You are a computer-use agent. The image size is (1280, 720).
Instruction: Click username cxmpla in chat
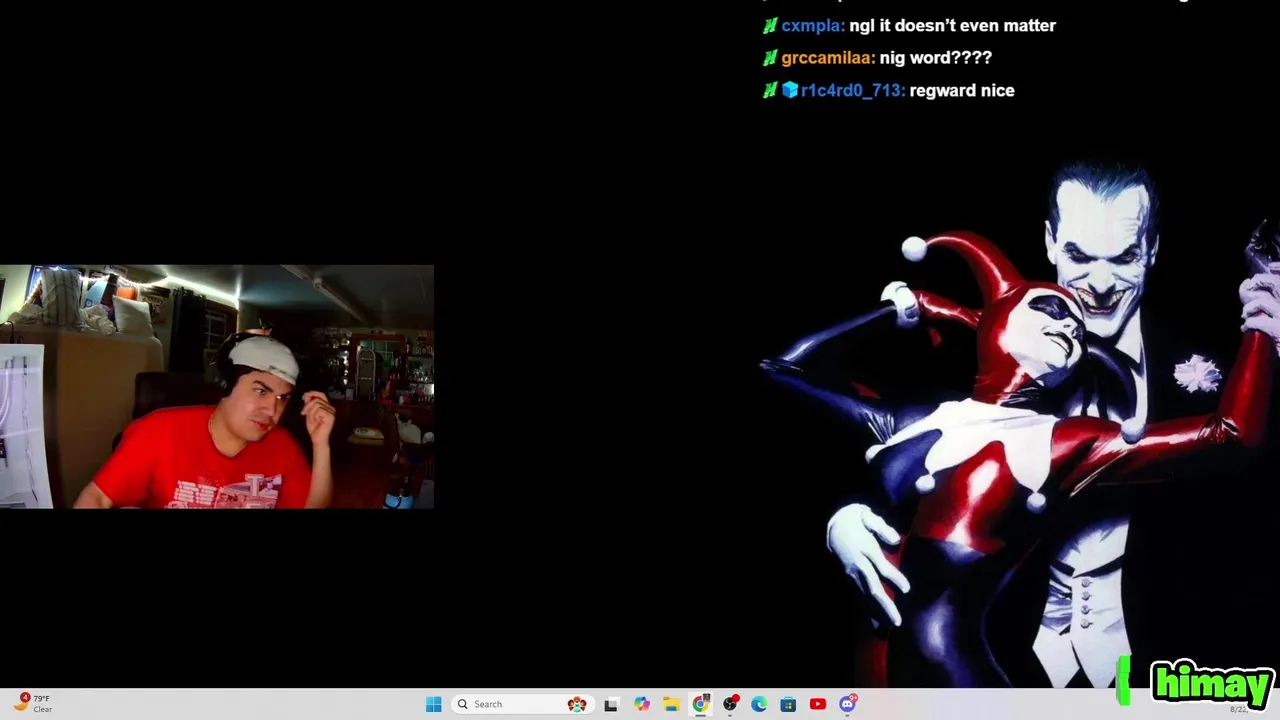[x=812, y=26]
